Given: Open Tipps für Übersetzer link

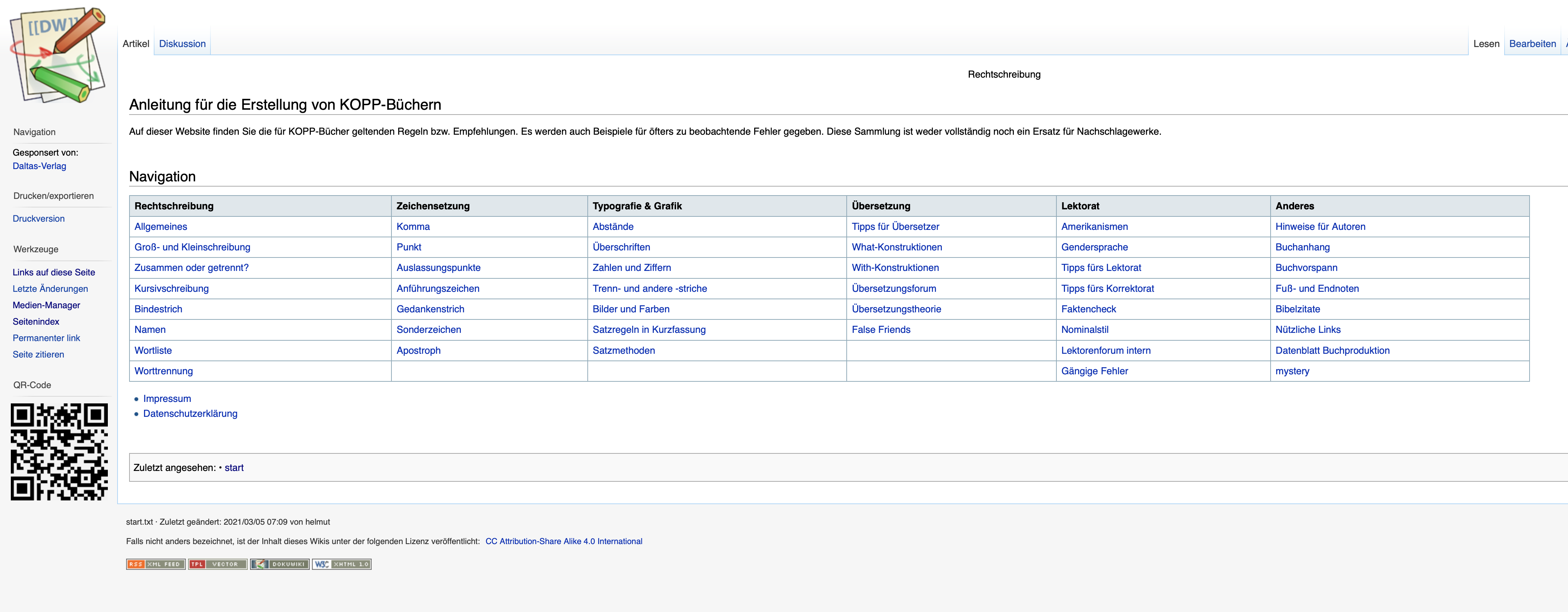Looking at the screenshot, I should click(895, 227).
